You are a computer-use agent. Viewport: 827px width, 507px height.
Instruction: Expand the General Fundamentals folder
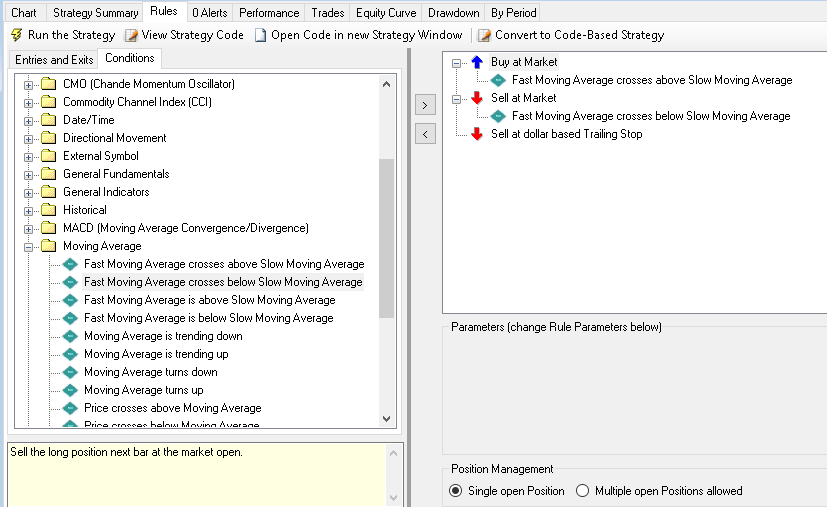[x=29, y=174]
